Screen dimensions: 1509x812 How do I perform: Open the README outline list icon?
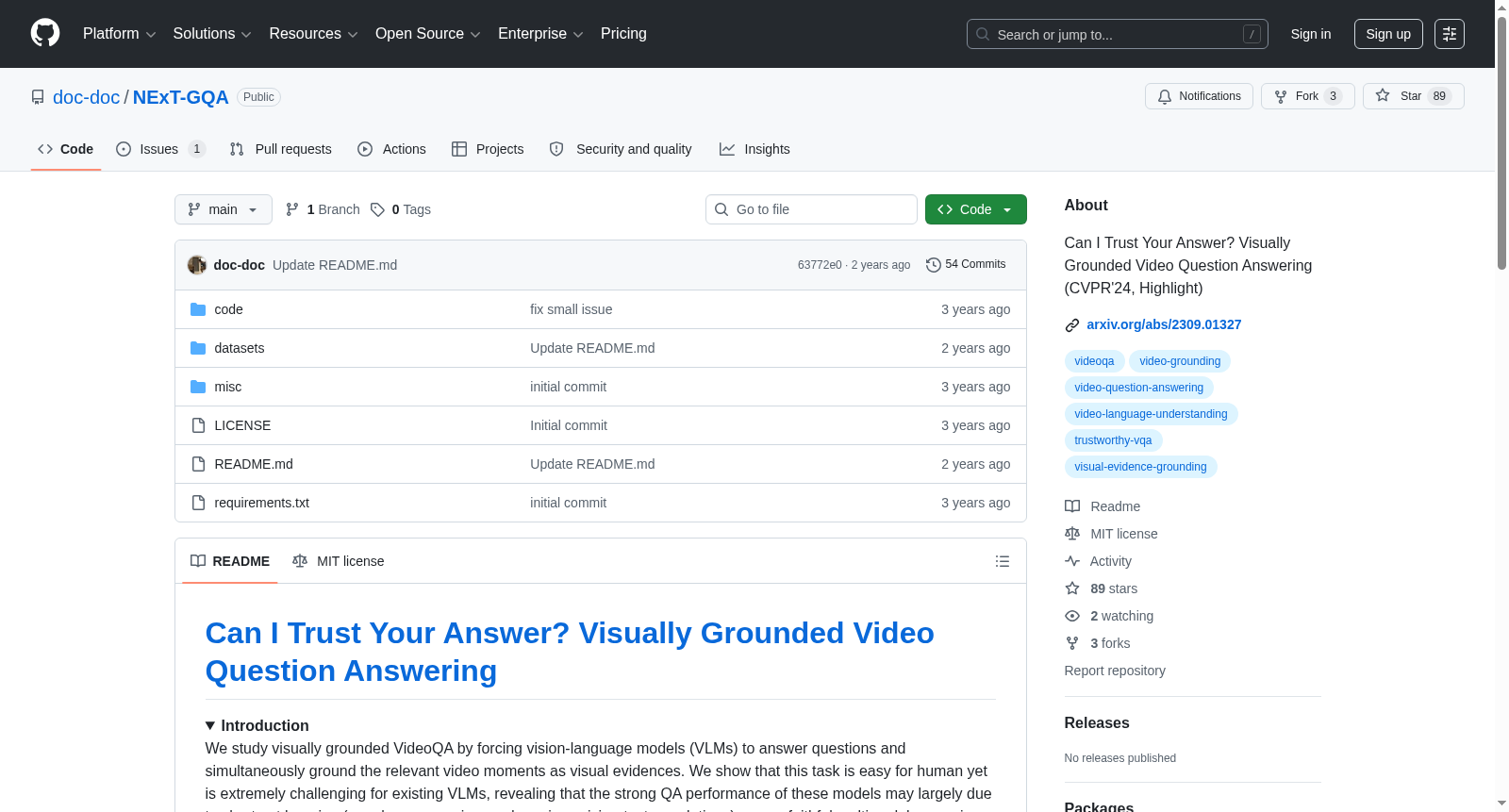point(1003,561)
